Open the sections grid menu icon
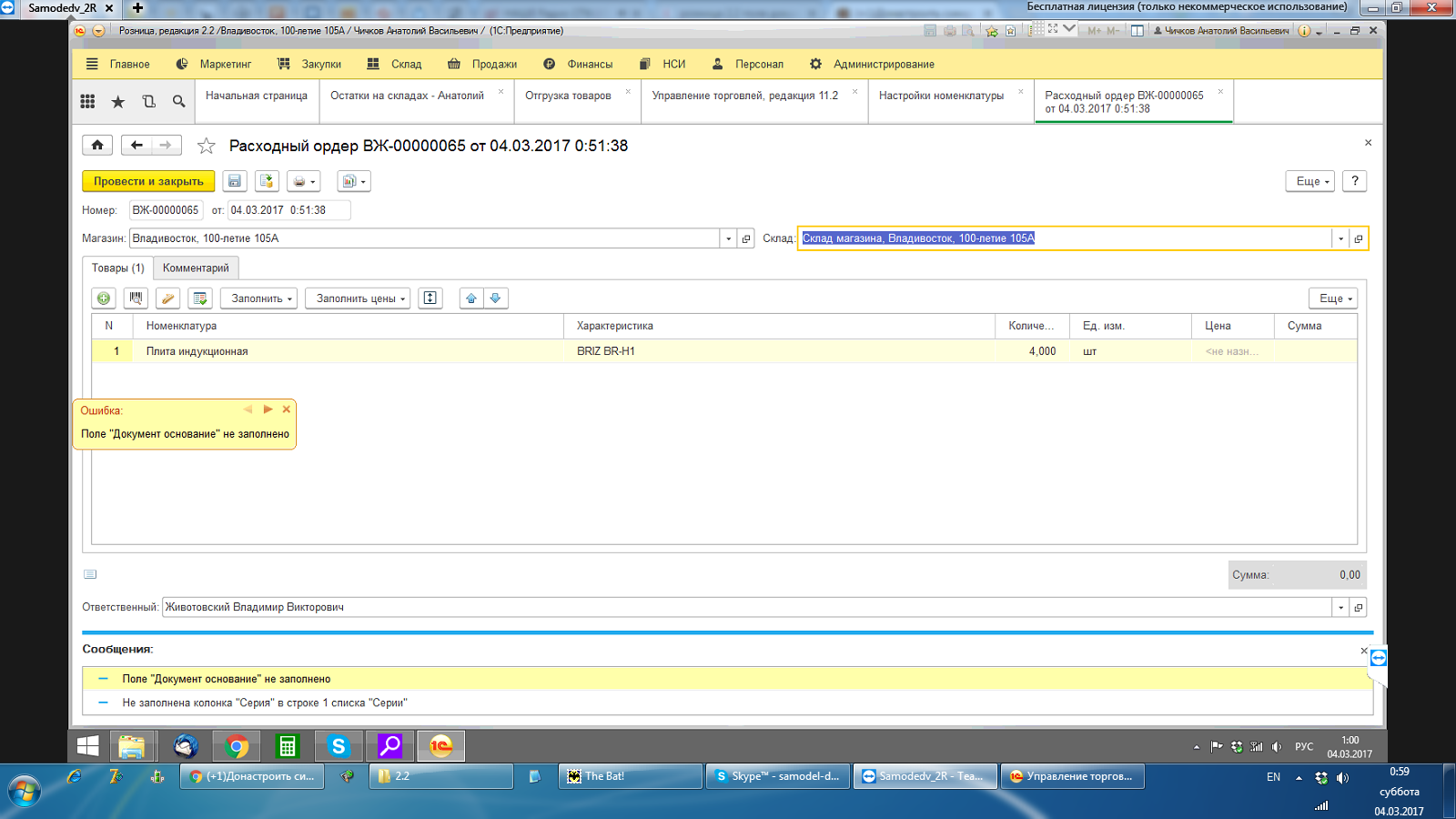 tap(87, 102)
